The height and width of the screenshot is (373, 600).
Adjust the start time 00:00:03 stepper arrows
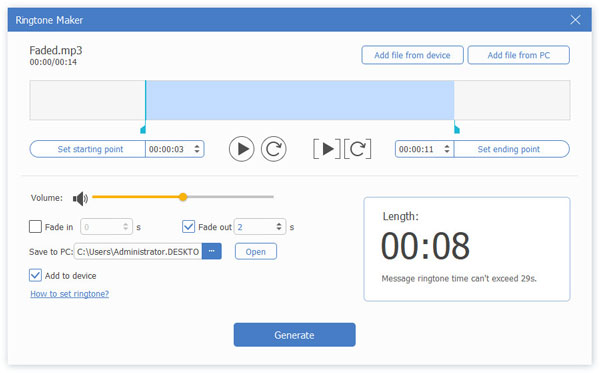(x=197, y=149)
